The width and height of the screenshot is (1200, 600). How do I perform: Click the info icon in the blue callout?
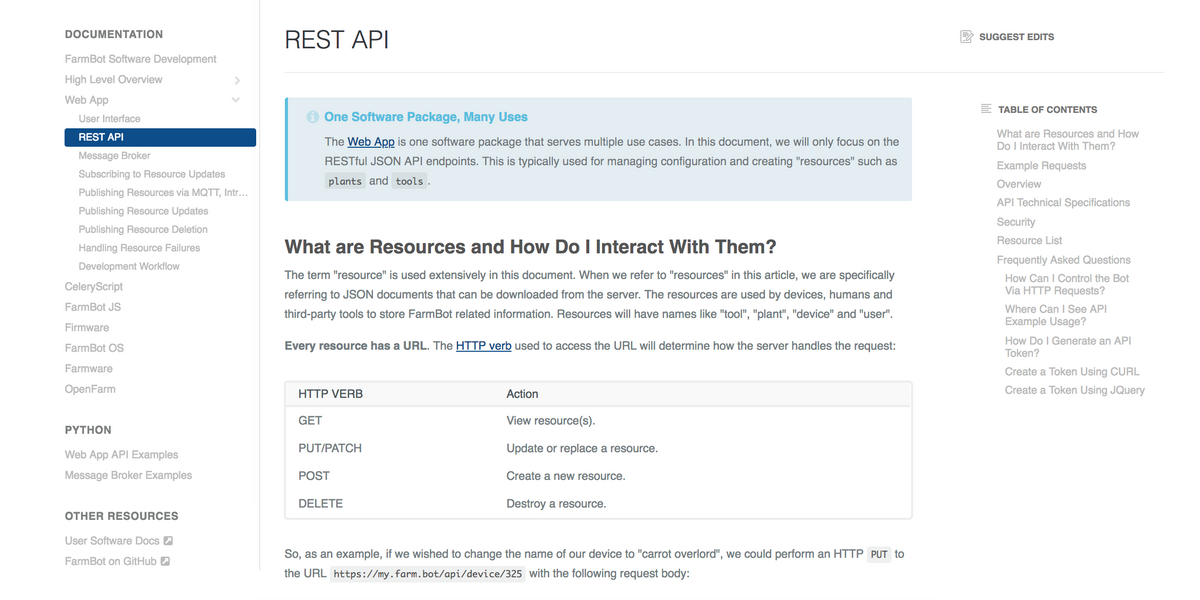tap(311, 116)
